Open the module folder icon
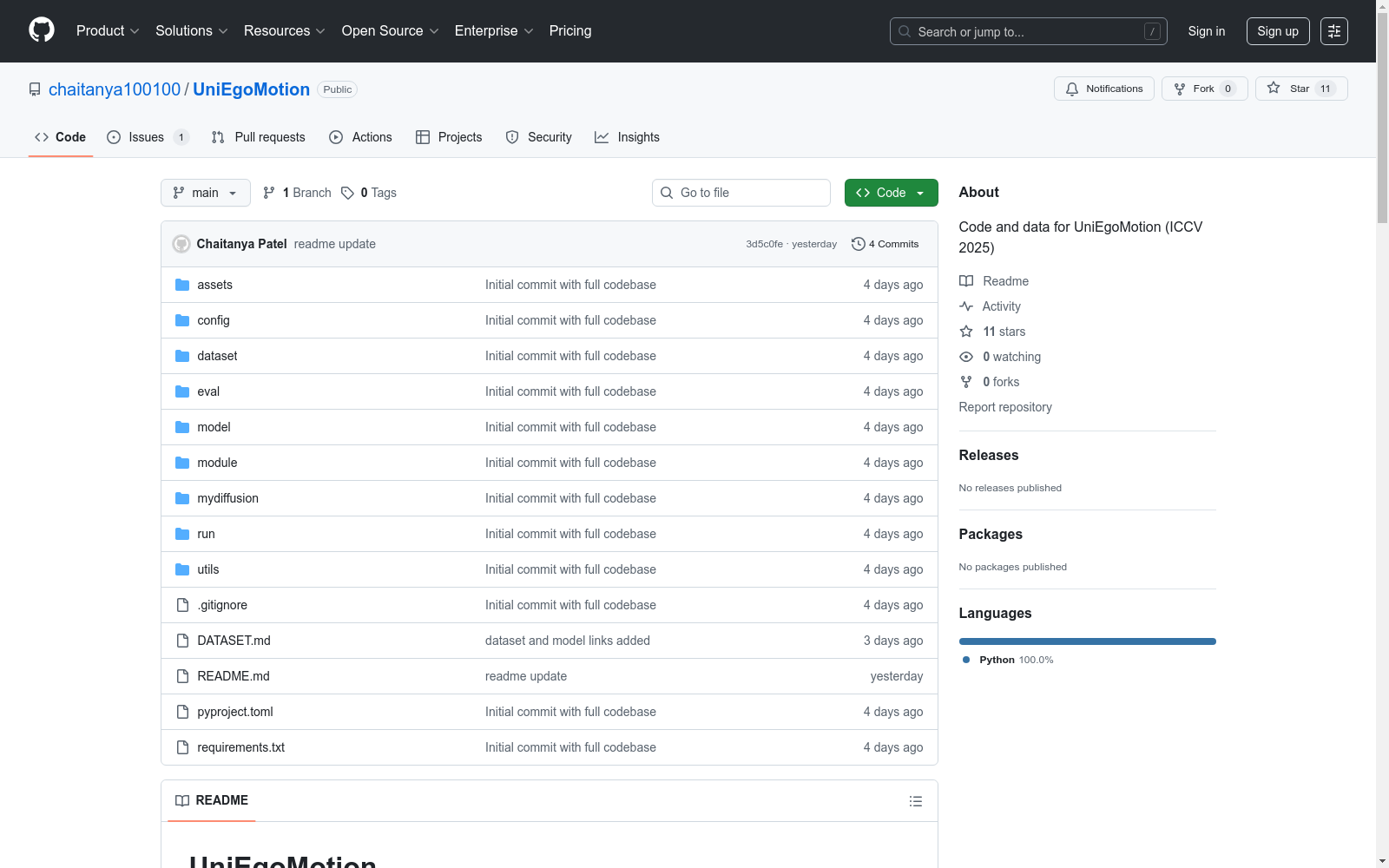Image resolution: width=1389 pixels, height=868 pixels. [x=182, y=463]
